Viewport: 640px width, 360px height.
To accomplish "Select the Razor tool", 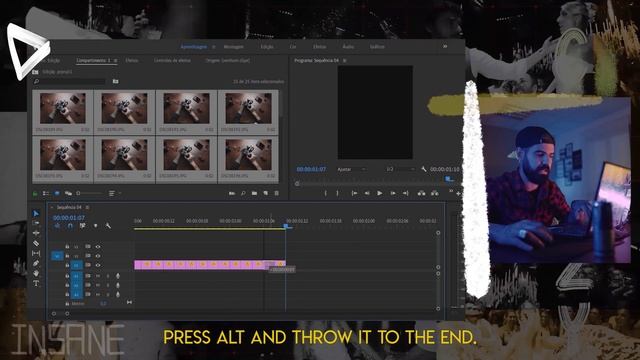I will coord(36,243).
